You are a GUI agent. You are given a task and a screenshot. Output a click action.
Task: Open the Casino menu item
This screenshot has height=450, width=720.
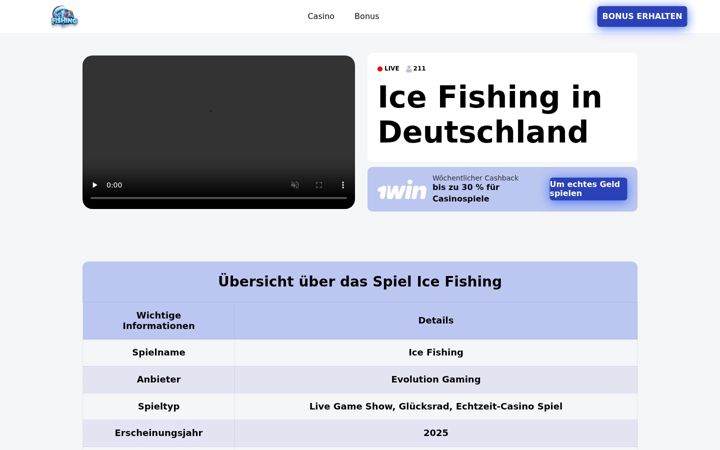coord(321,16)
